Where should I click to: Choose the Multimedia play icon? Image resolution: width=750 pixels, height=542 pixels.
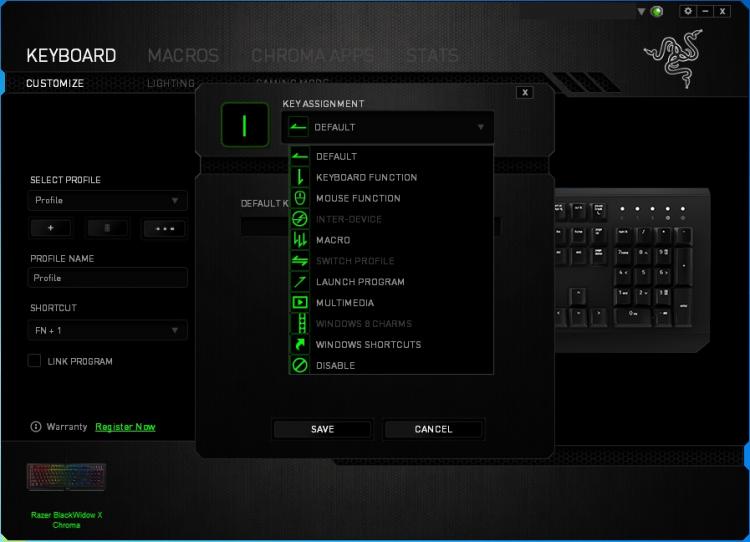(x=300, y=302)
